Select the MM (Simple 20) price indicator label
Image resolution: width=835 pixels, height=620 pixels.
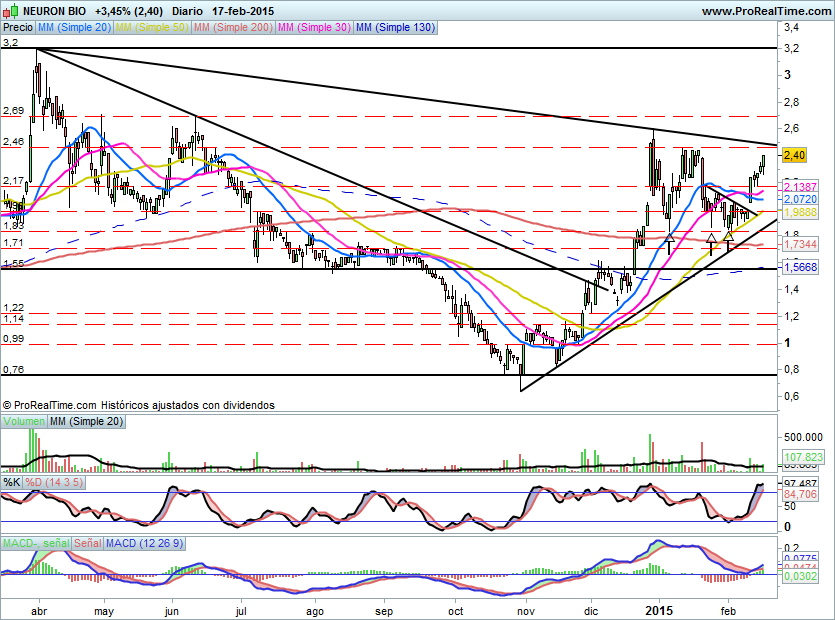pos(74,28)
